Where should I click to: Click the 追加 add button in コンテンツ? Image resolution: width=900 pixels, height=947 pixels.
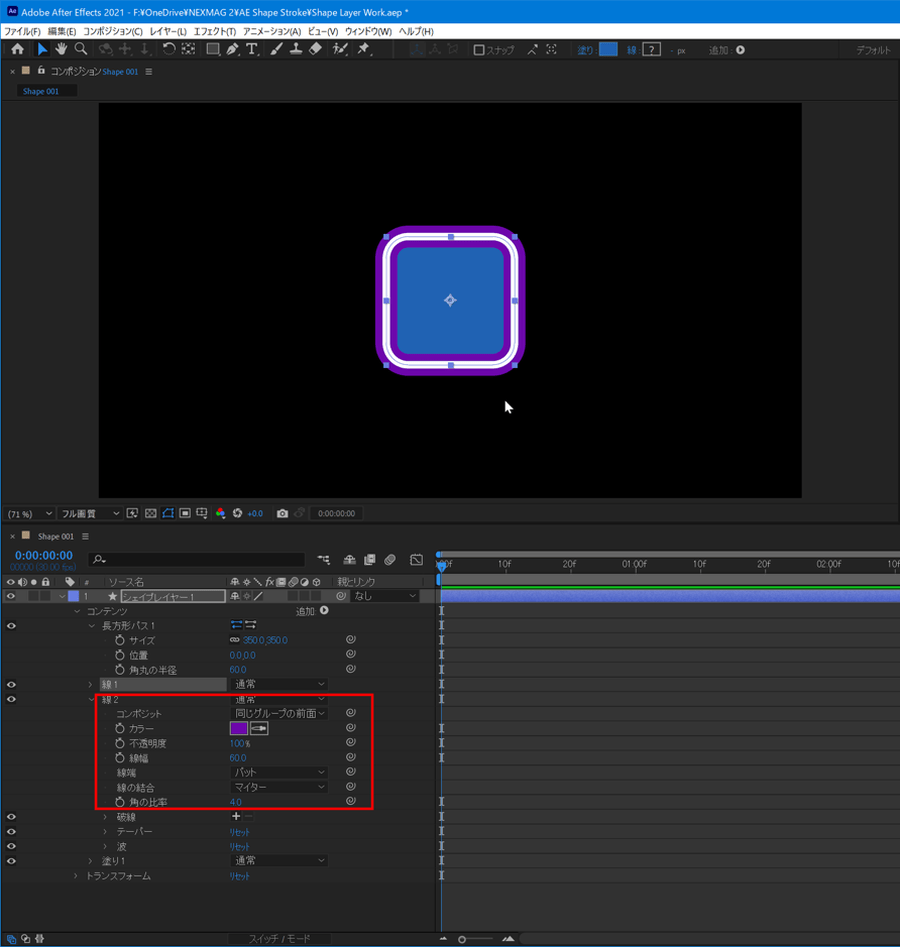(x=323, y=611)
